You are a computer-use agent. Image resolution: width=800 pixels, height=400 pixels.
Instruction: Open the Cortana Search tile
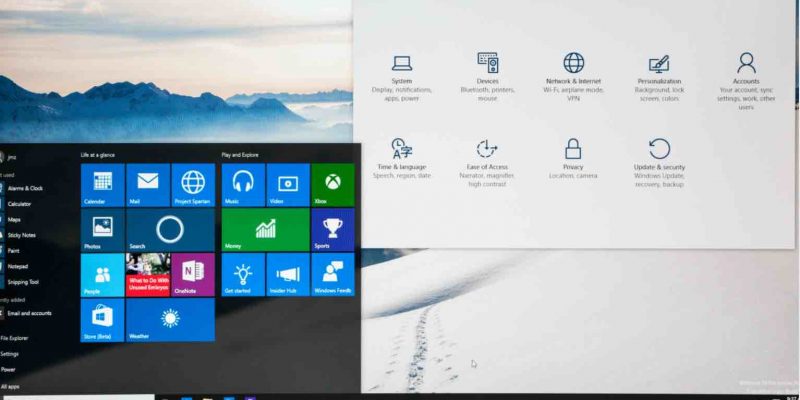click(170, 230)
